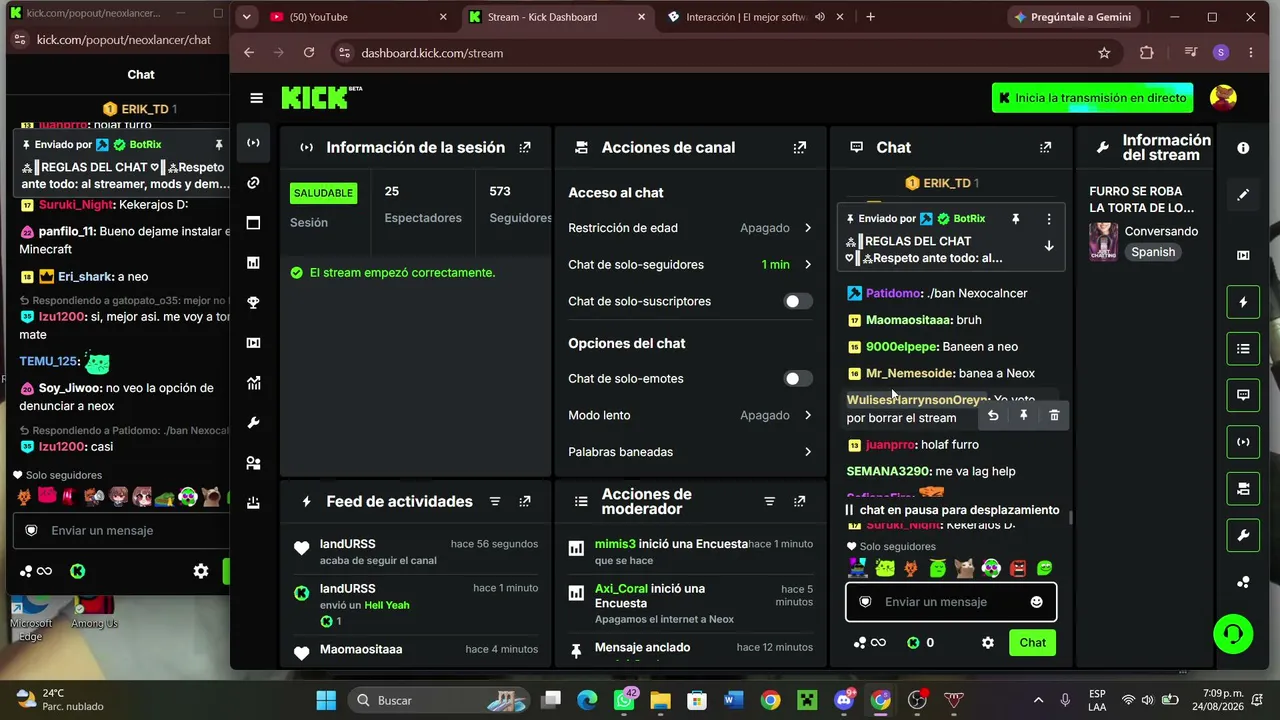
Task: Open Axi_Coral's profile in moderator actions
Action: (621, 589)
